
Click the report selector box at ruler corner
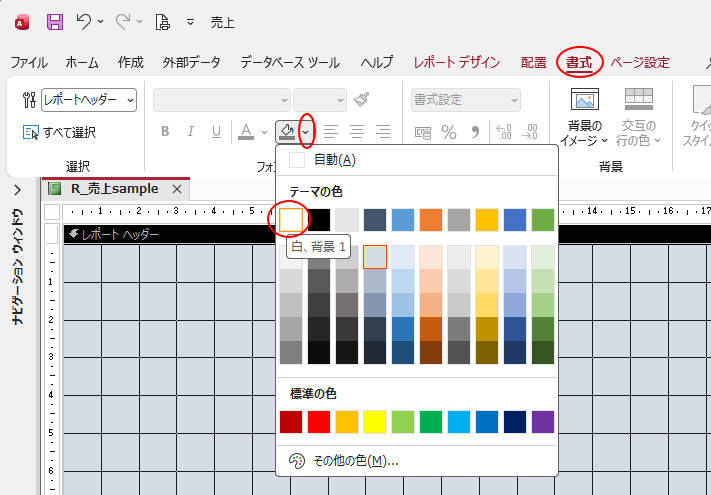click(52, 212)
